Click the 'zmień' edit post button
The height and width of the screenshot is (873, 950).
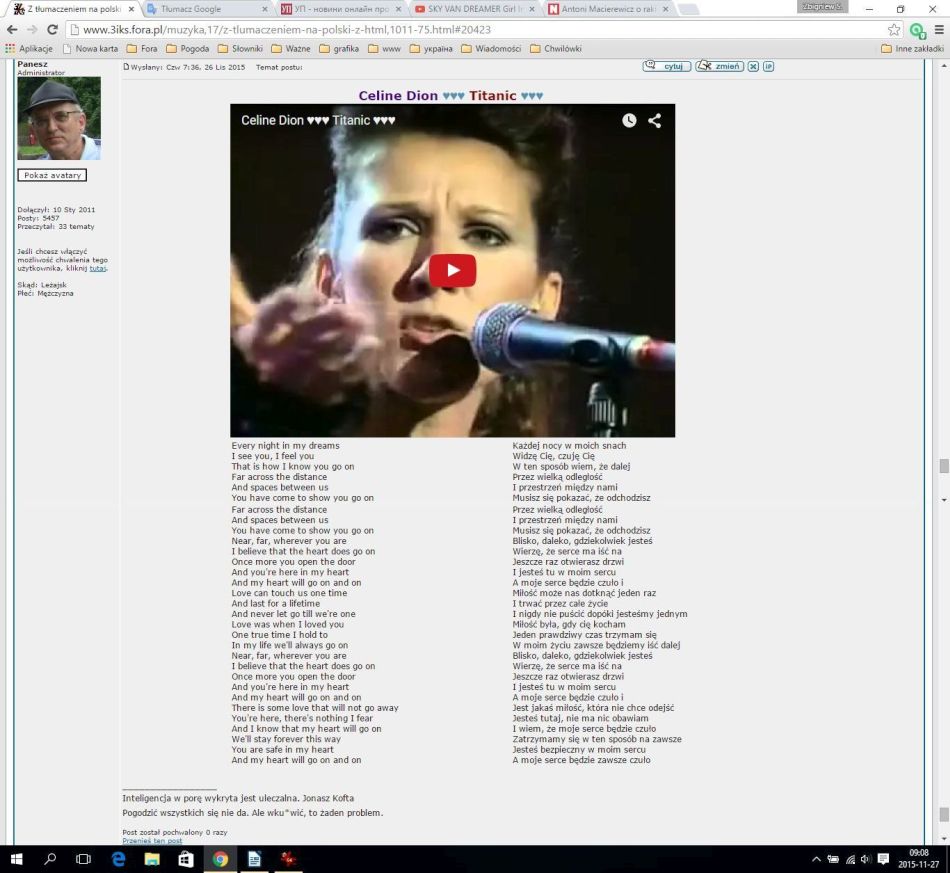(719, 66)
